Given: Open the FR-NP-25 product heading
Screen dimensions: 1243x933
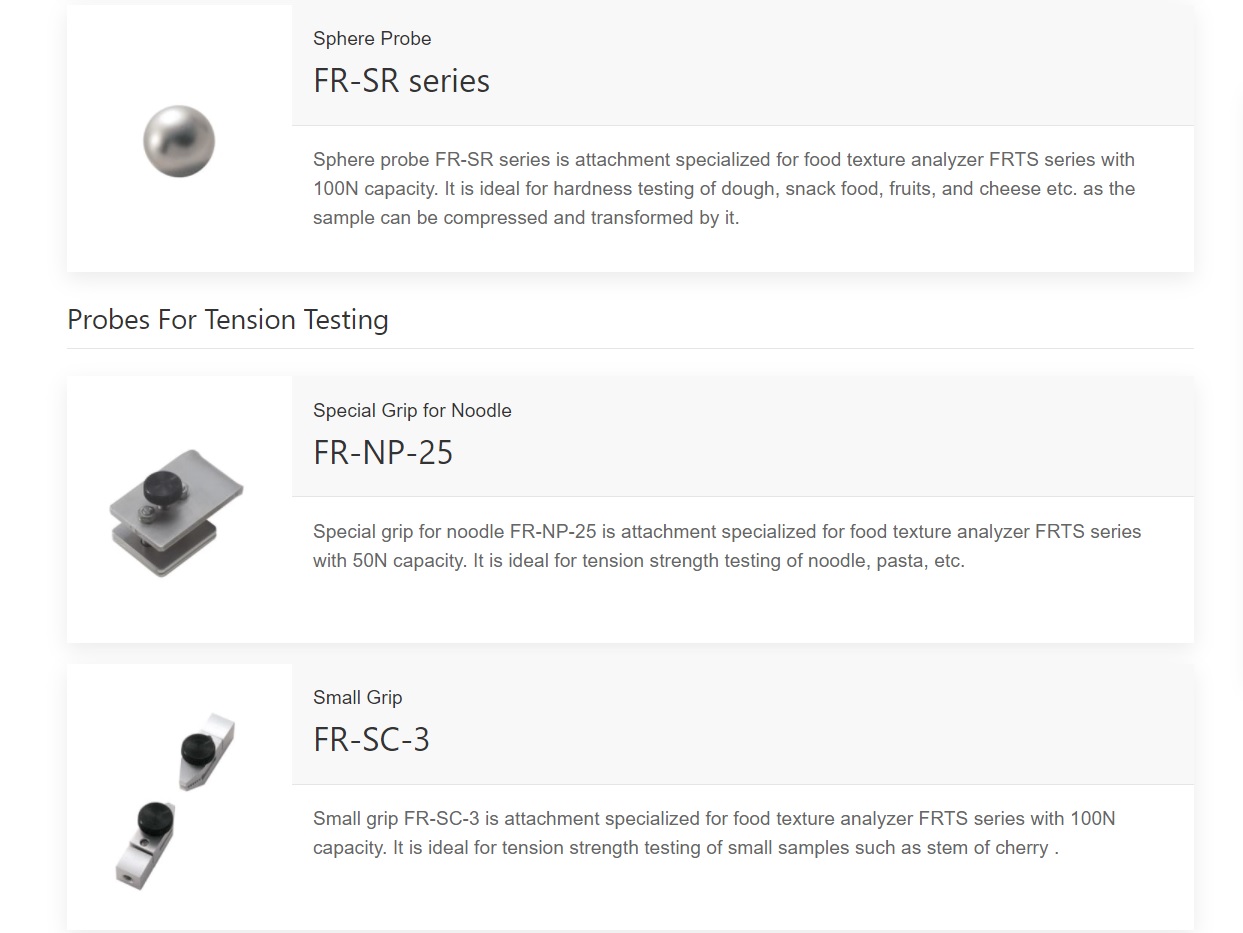Looking at the screenshot, I should (x=383, y=453).
